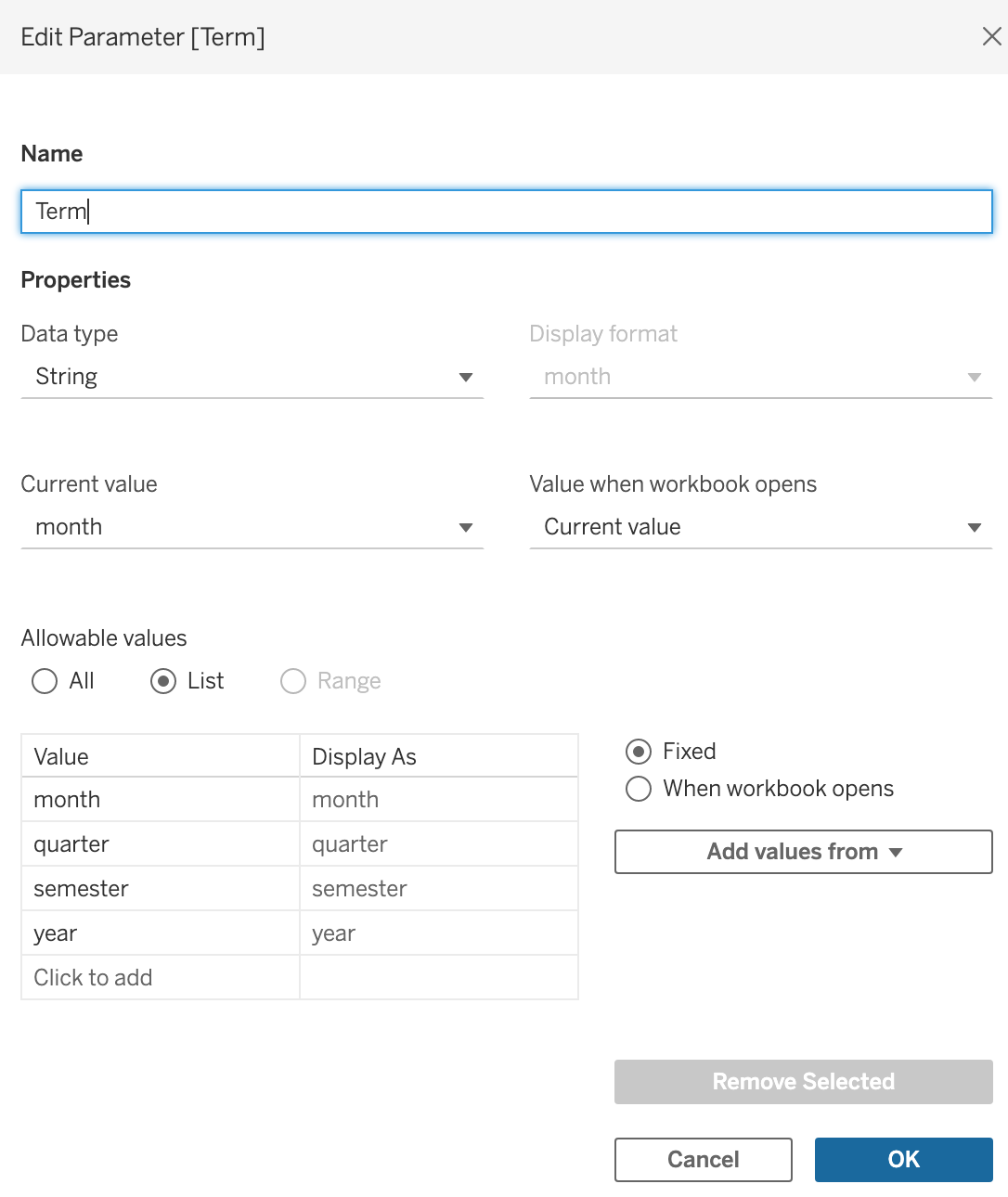
Task: Select When workbook opens radio option
Action: tap(759, 789)
